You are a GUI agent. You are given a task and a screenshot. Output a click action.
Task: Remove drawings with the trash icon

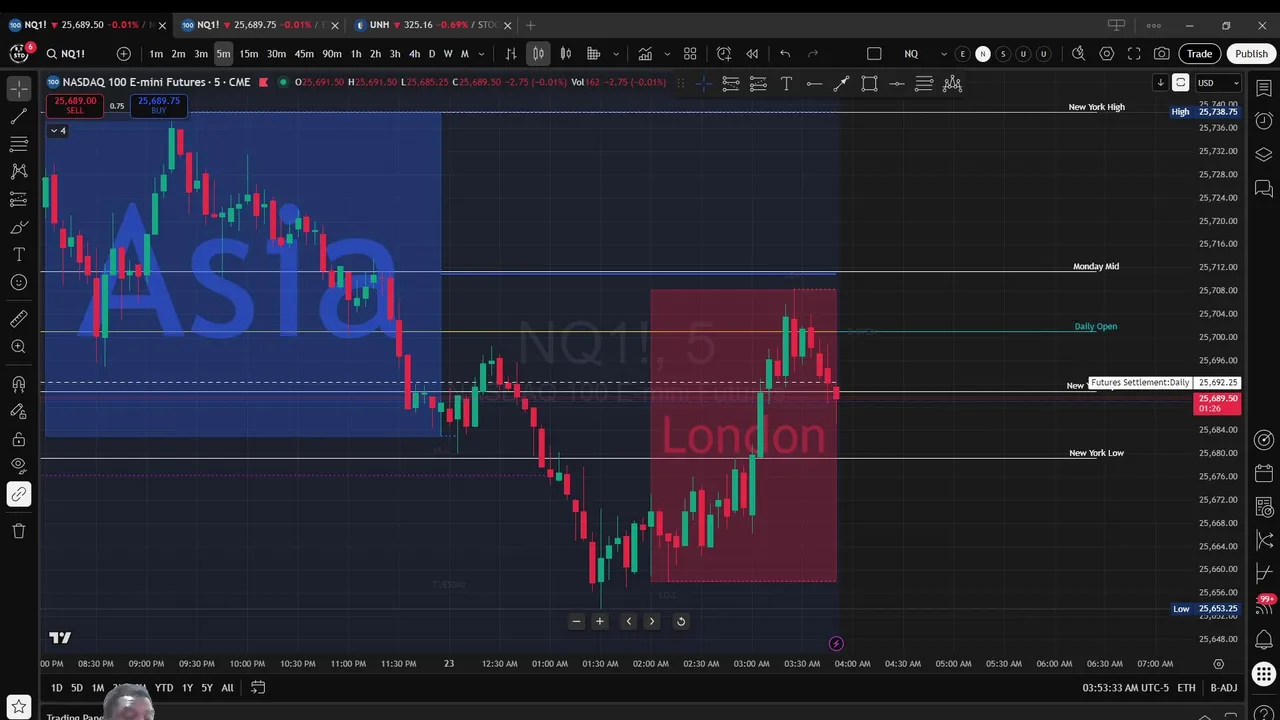tap(19, 531)
